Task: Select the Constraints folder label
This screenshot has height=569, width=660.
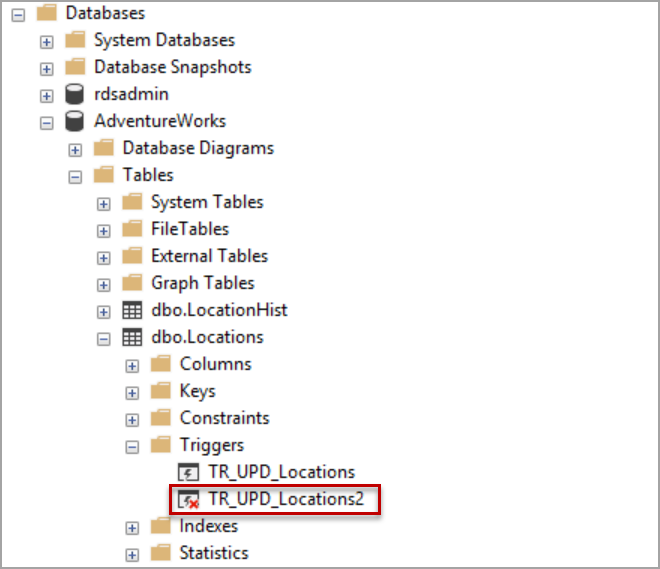Action: [x=224, y=418]
